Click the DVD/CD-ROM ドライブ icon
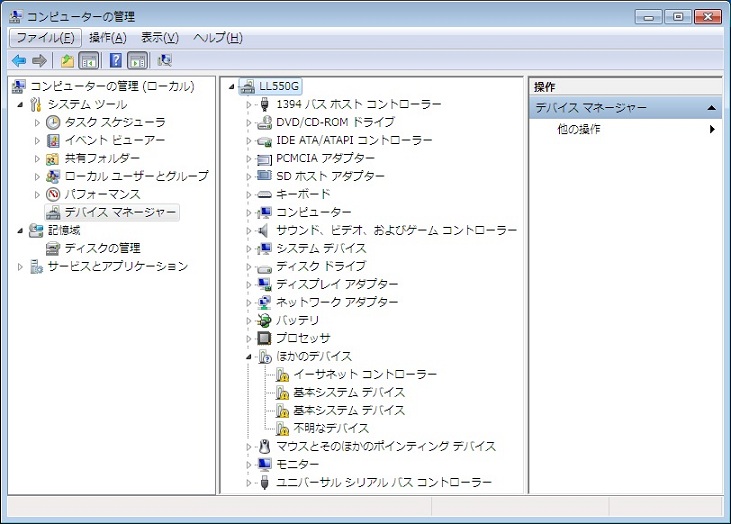This screenshot has width=731, height=524. 264,123
